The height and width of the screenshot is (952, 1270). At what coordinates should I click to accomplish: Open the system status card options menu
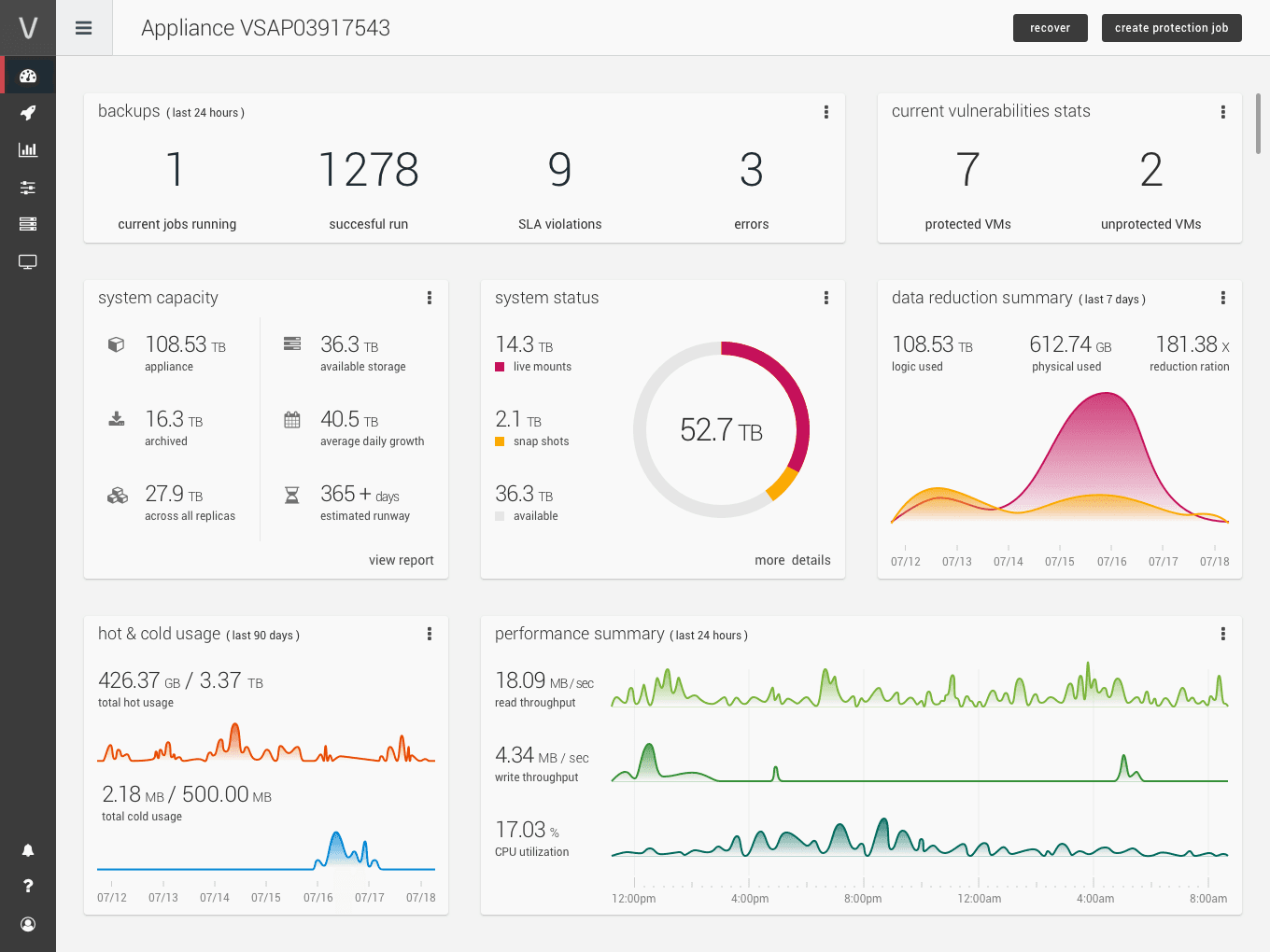[x=826, y=298]
